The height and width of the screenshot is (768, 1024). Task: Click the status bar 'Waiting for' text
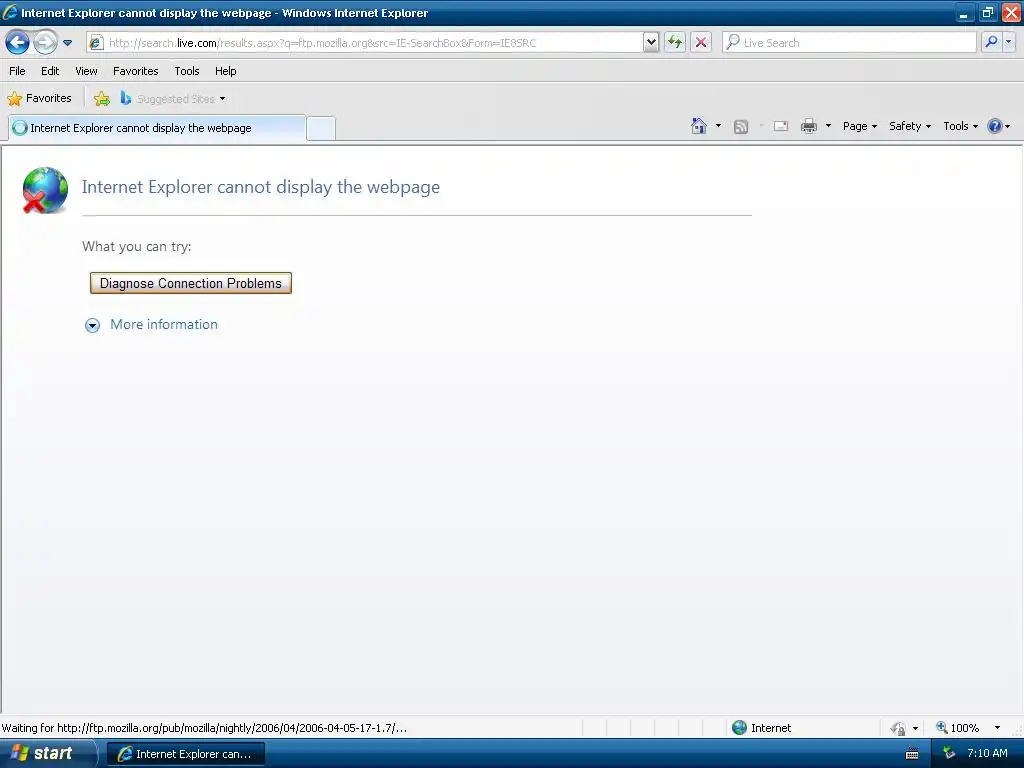(x=204, y=728)
